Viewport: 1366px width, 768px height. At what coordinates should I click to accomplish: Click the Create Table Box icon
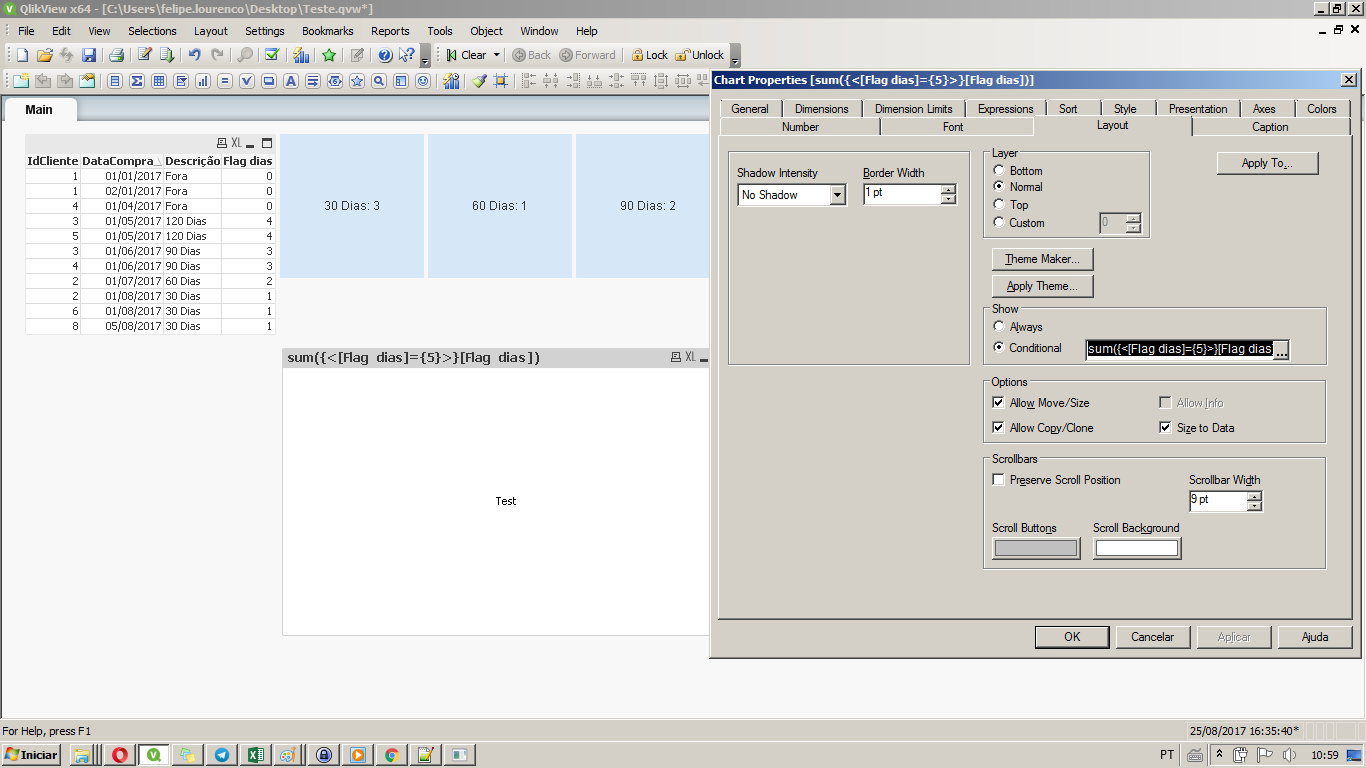click(159, 81)
